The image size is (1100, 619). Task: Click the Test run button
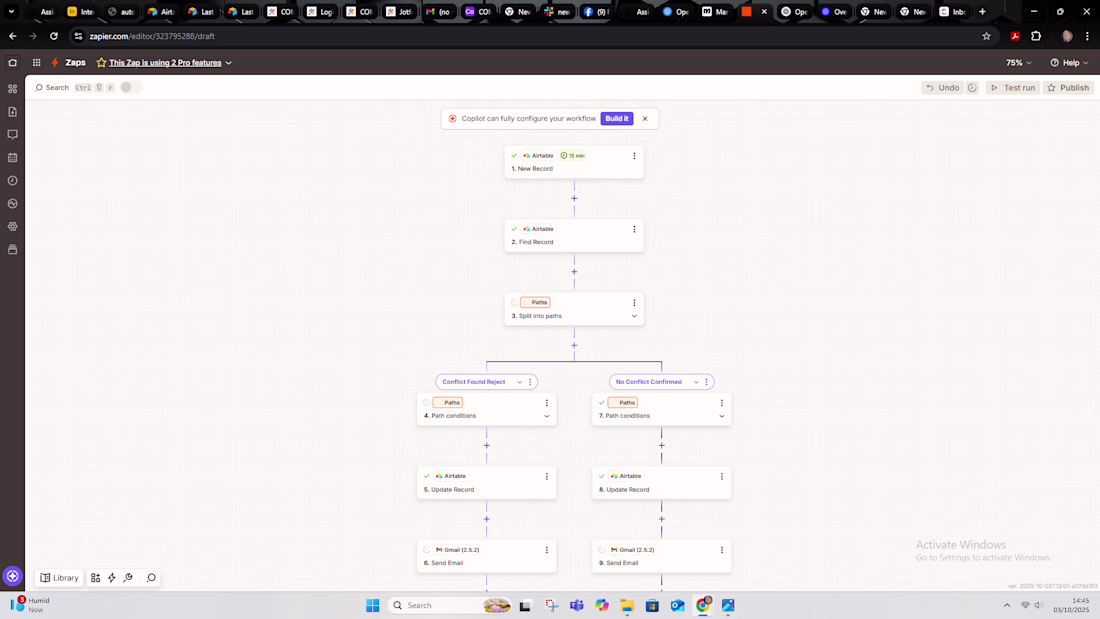pyautogui.click(x=1013, y=88)
